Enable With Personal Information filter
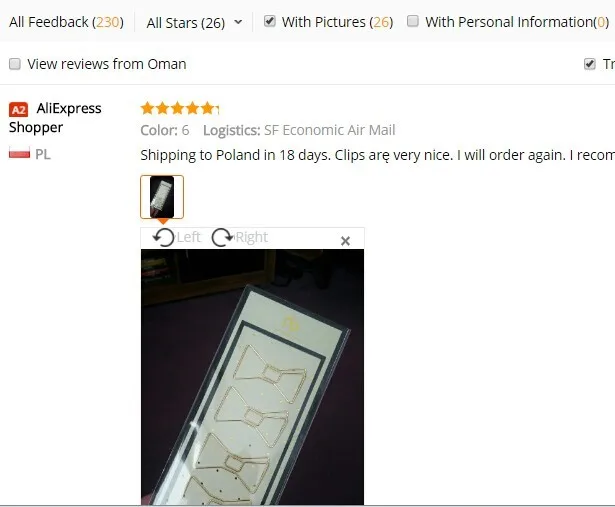 click(x=413, y=21)
